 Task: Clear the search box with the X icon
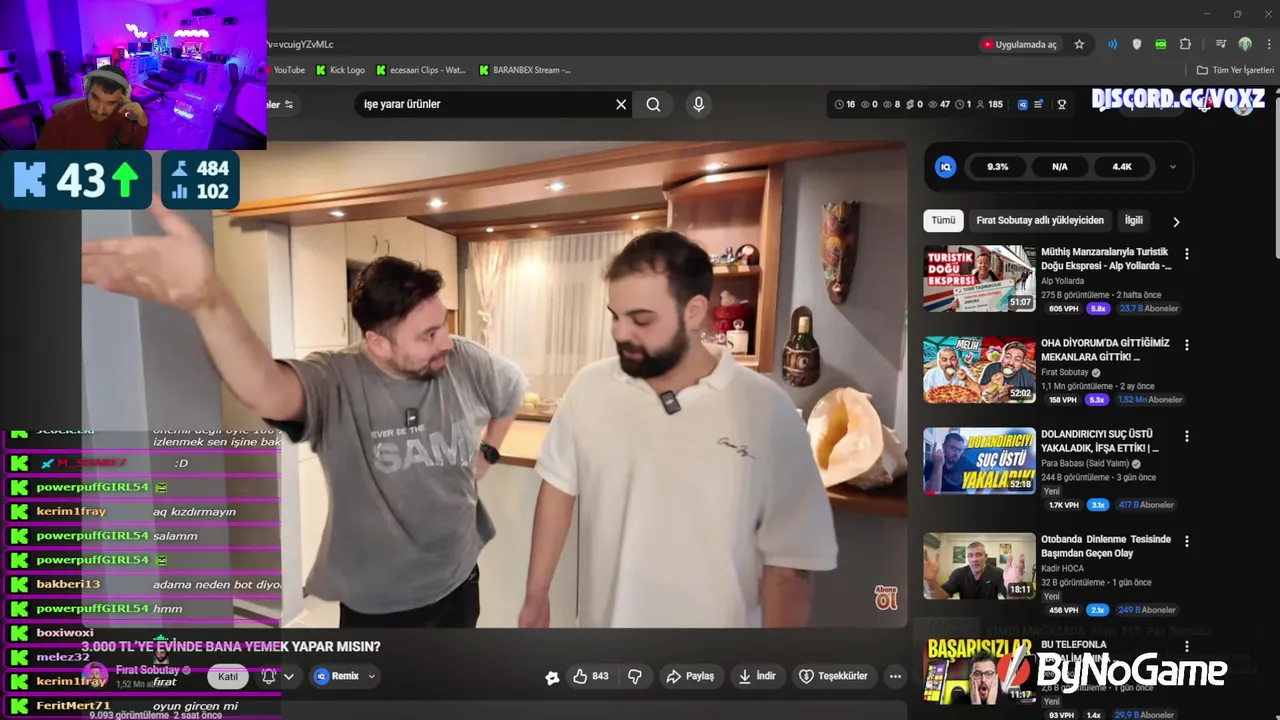click(621, 104)
